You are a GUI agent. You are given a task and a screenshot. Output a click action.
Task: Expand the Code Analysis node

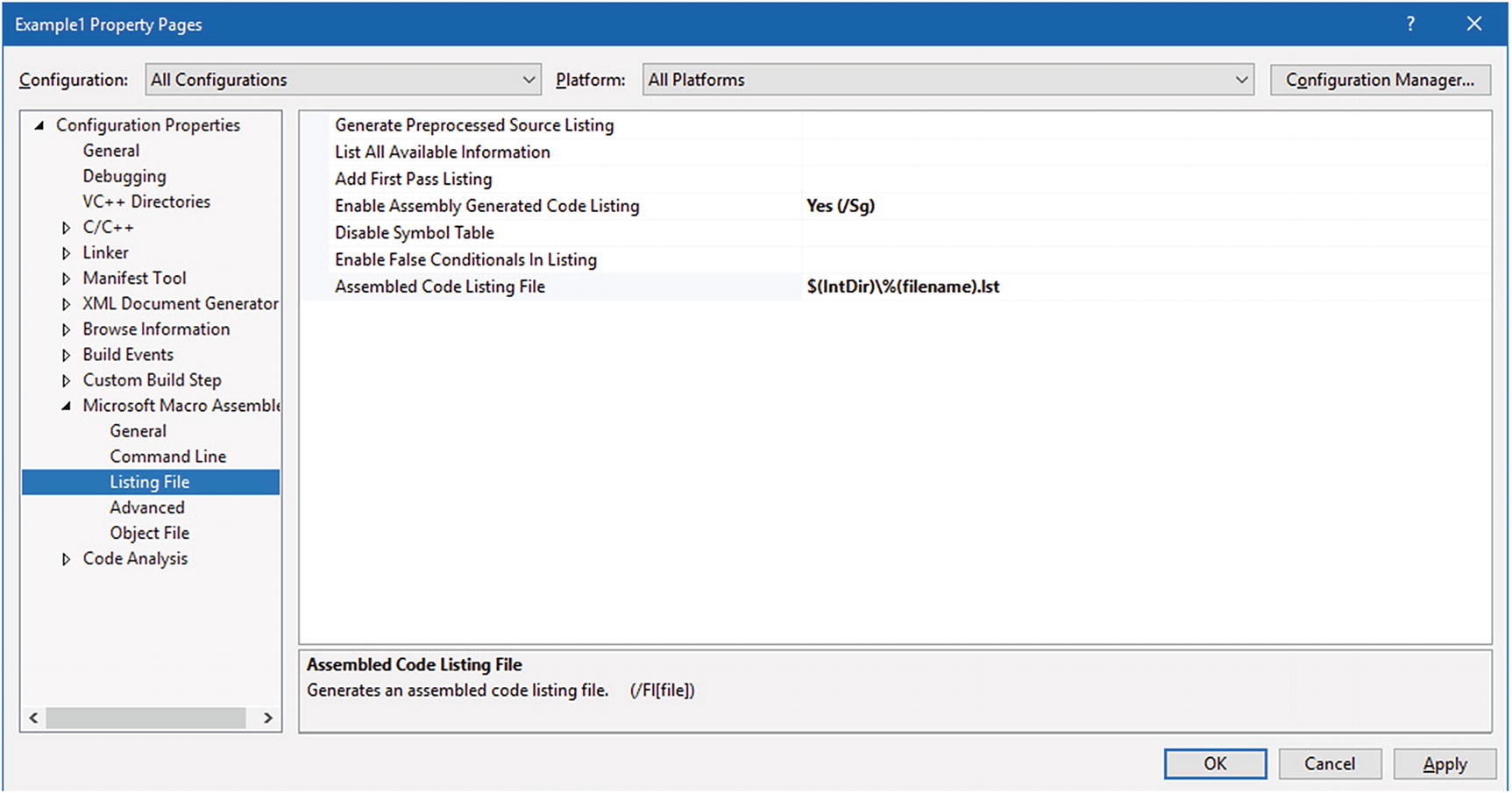click(66, 559)
